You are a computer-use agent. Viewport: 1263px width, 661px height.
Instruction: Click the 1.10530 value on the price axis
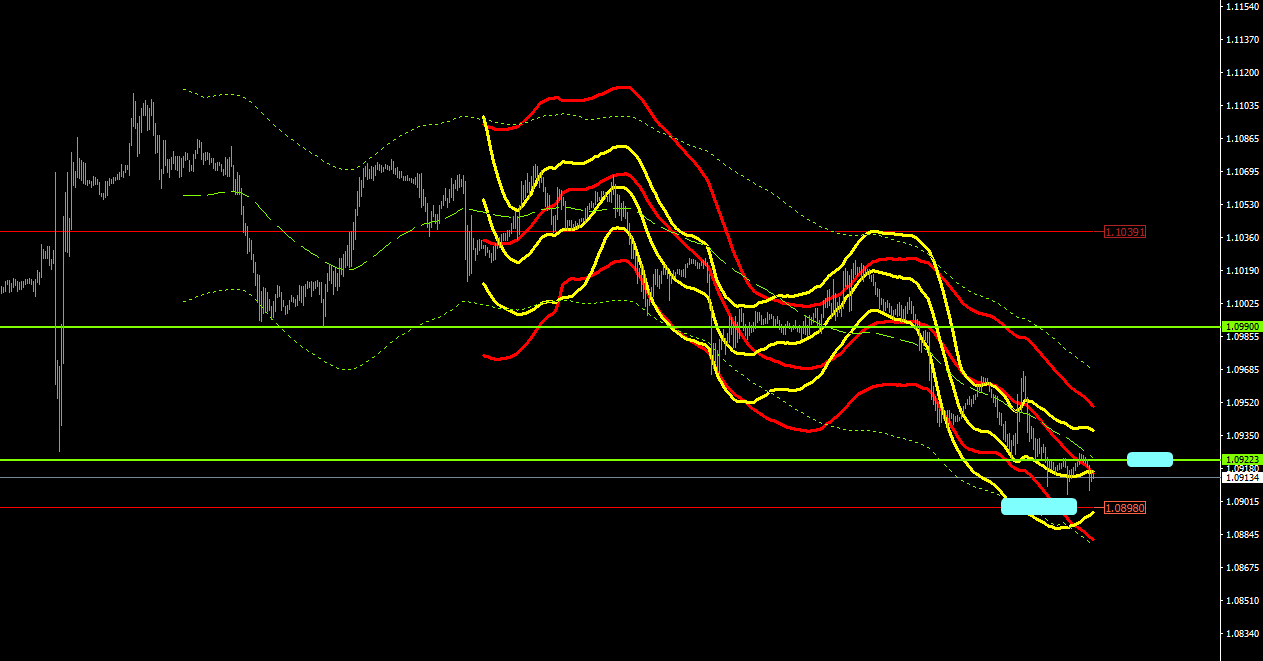tap(1242, 205)
